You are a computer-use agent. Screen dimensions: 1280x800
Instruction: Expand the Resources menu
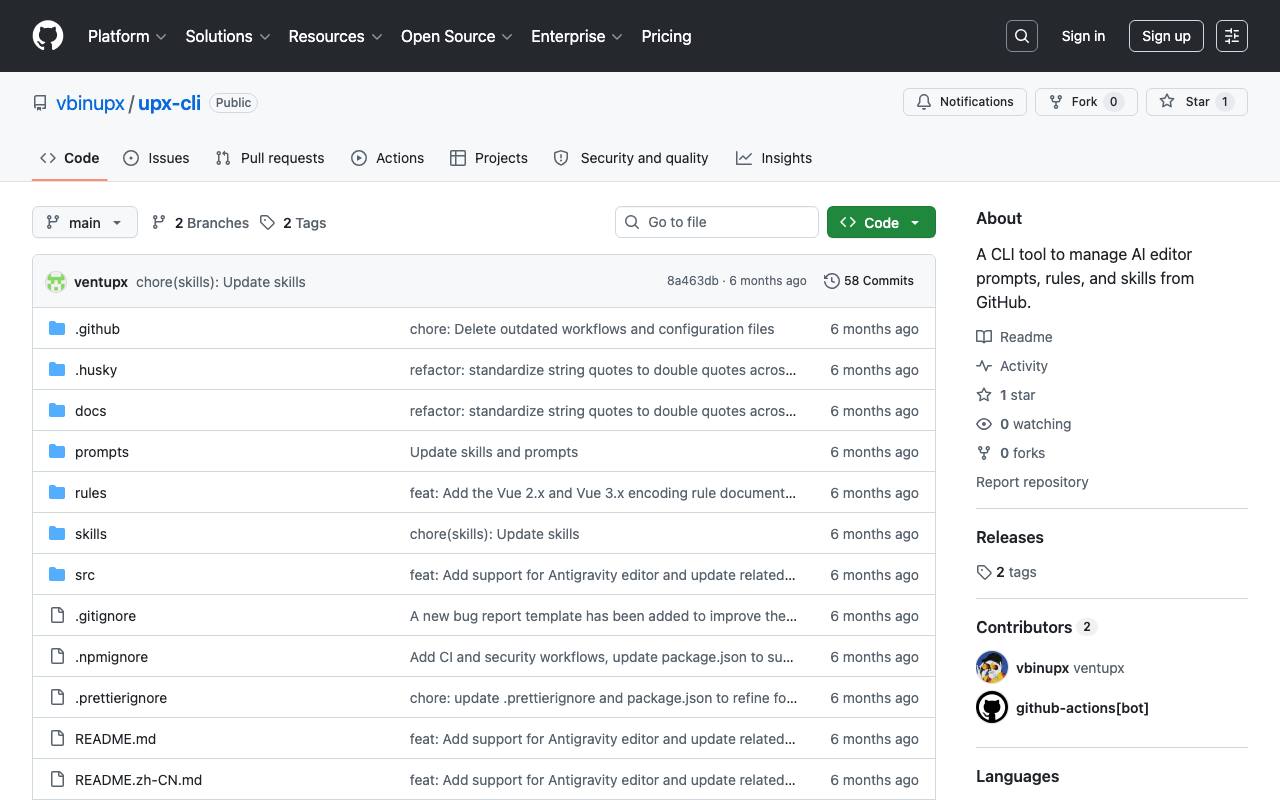pos(335,36)
